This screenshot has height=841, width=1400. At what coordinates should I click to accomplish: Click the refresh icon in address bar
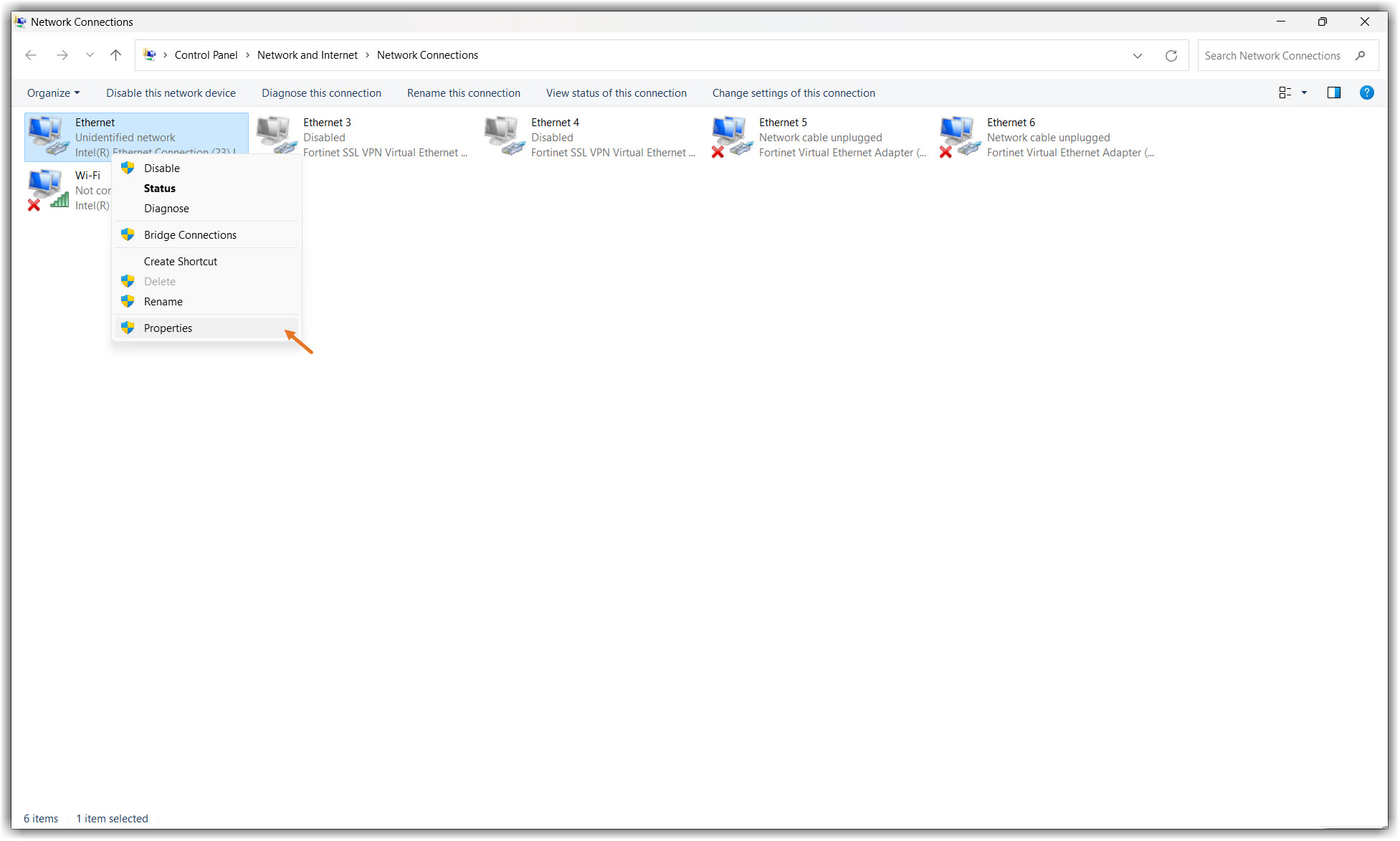tap(1171, 55)
